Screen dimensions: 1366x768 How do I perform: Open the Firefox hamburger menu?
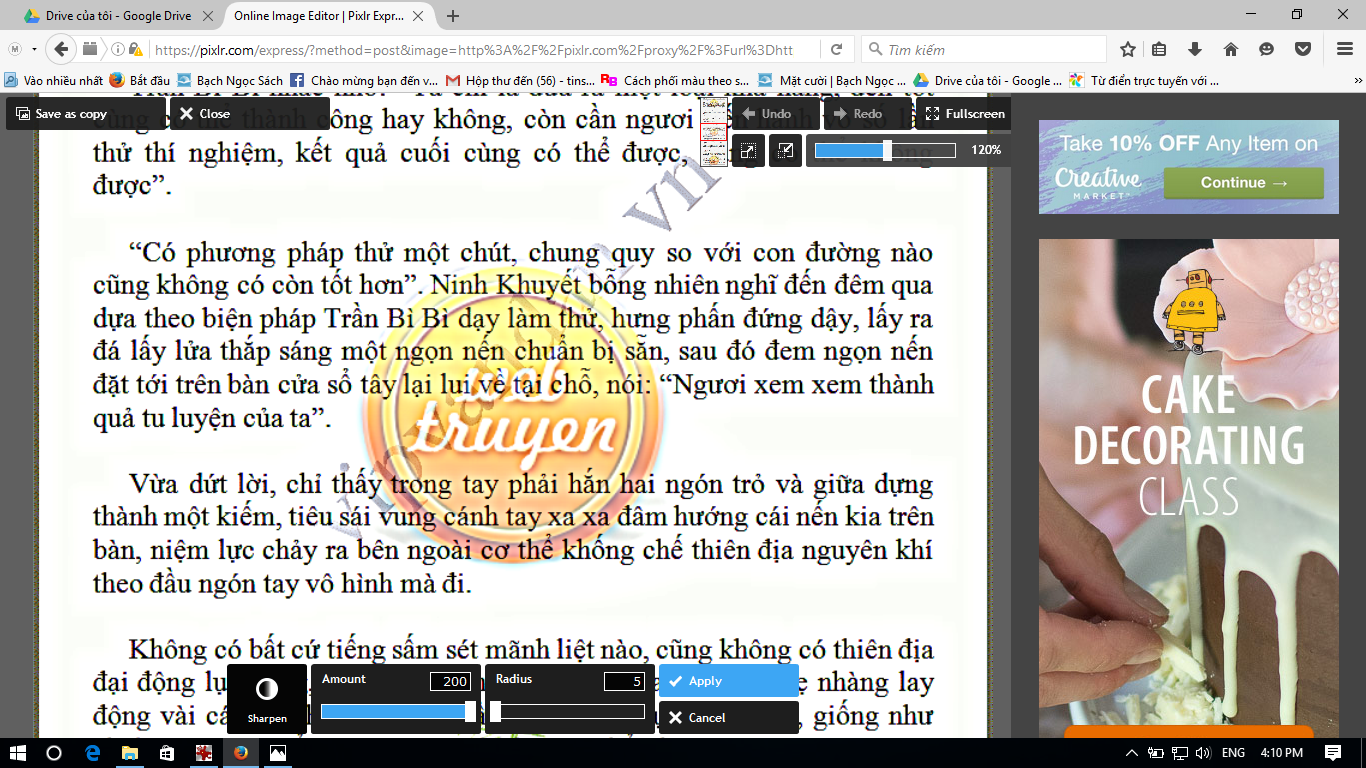pyautogui.click(x=1344, y=50)
